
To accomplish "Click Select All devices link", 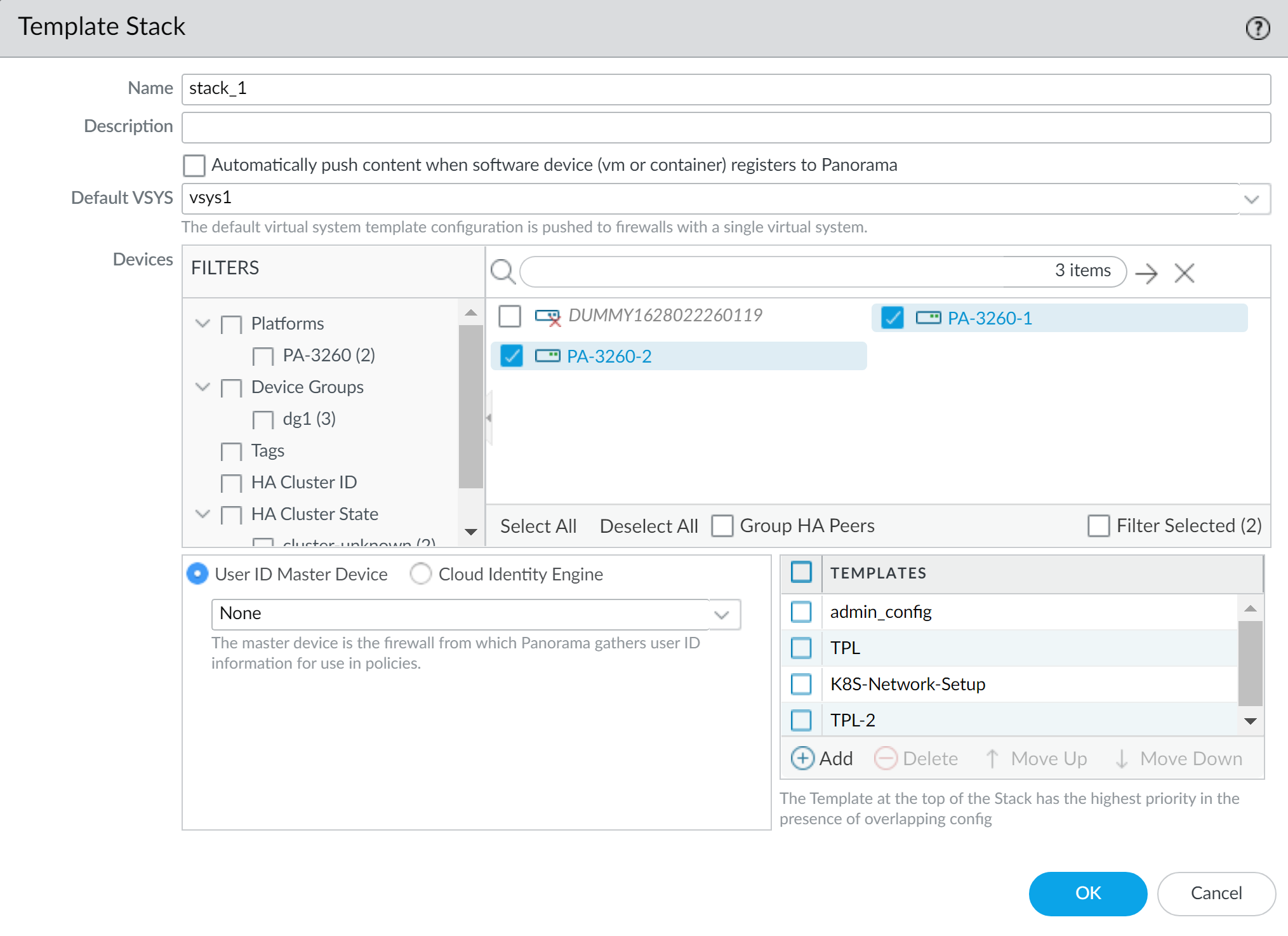I will (538, 526).
